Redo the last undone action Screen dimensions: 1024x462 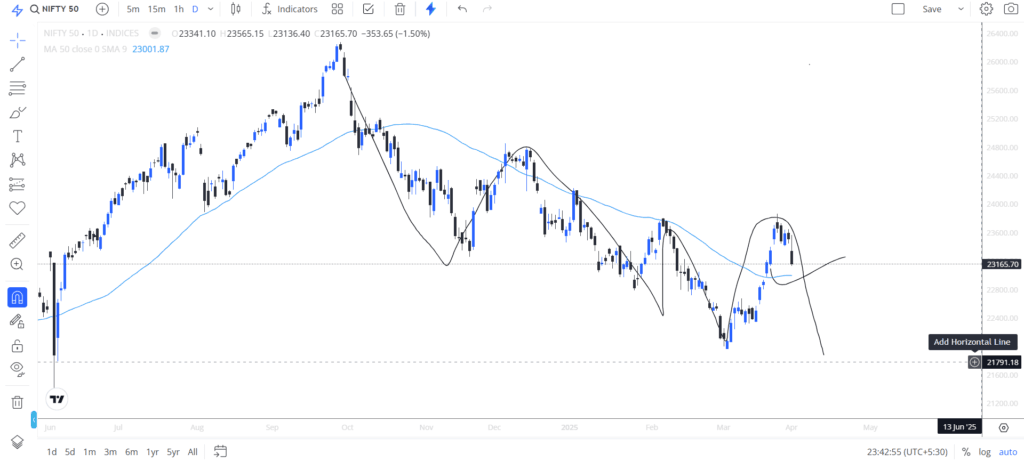[487, 9]
